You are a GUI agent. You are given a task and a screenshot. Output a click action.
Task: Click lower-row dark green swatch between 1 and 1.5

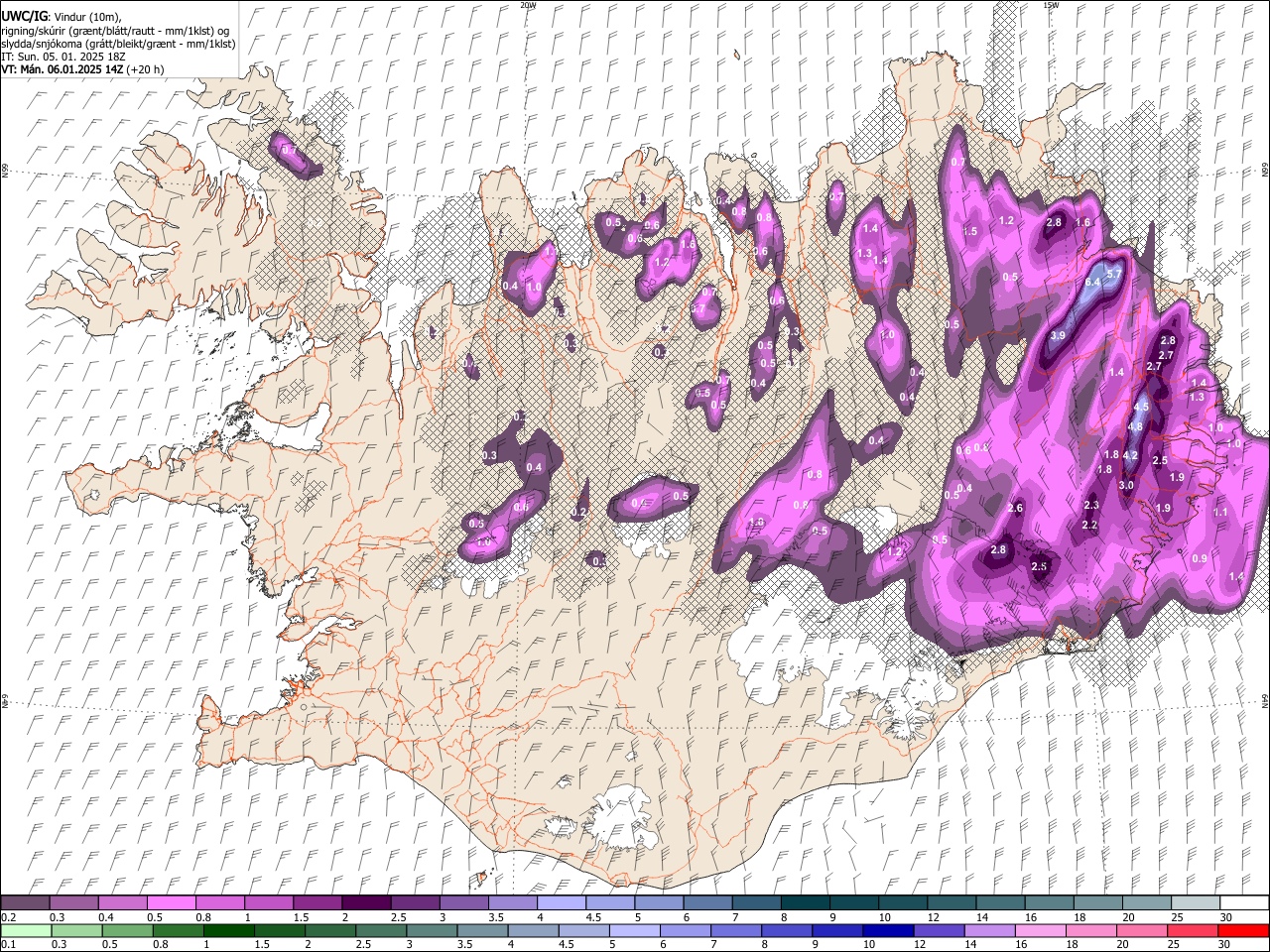point(227,930)
